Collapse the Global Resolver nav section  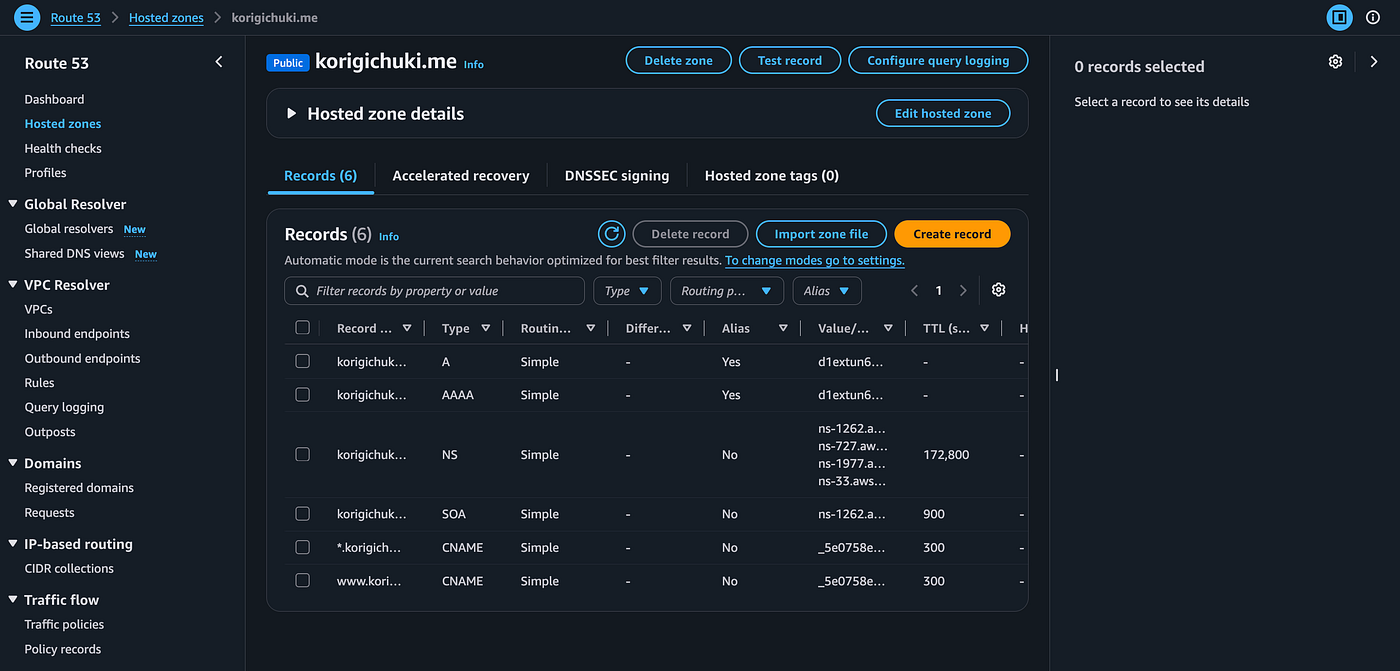[x=14, y=204]
